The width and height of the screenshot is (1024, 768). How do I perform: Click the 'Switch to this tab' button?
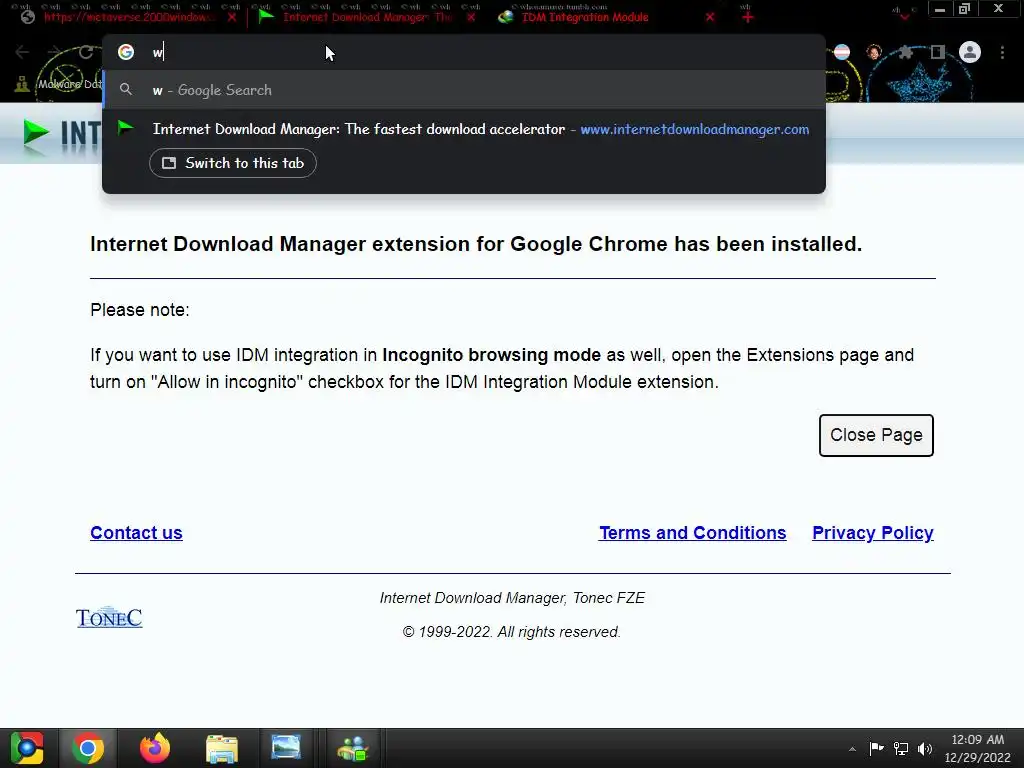[x=233, y=163]
